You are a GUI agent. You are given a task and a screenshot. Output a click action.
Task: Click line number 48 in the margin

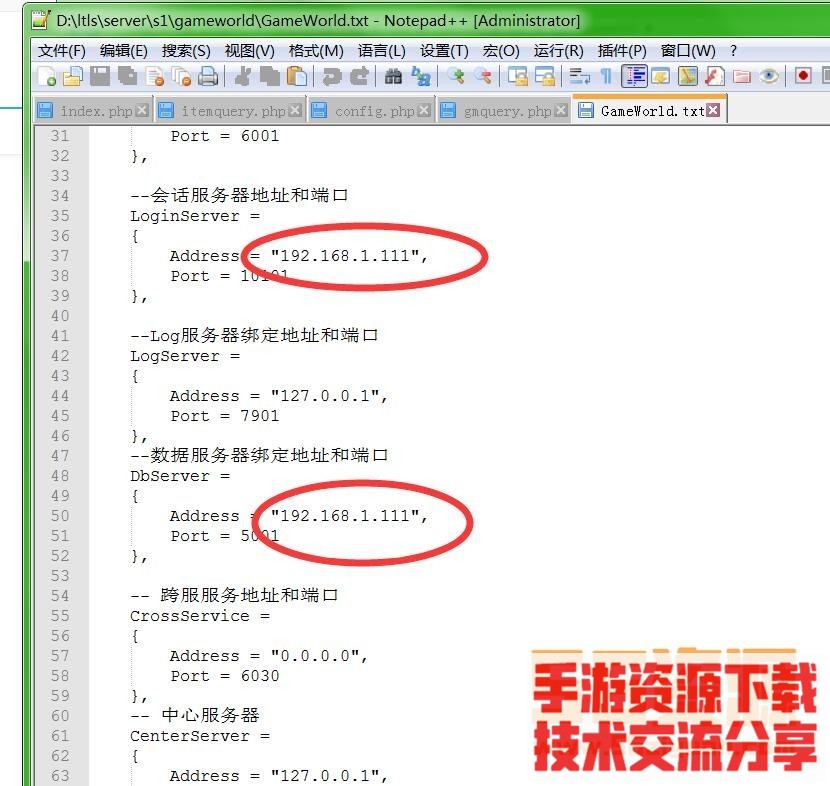(x=60, y=476)
